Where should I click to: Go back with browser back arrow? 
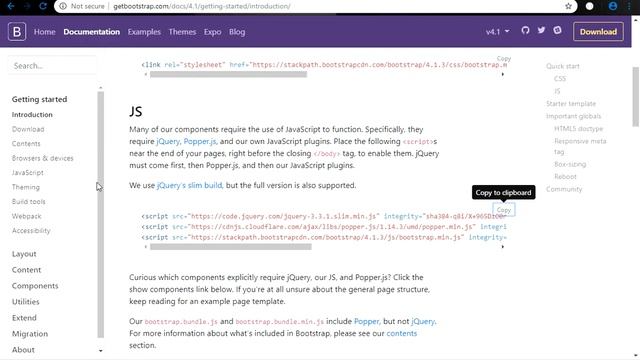pyautogui.click(x=11, y=6)
